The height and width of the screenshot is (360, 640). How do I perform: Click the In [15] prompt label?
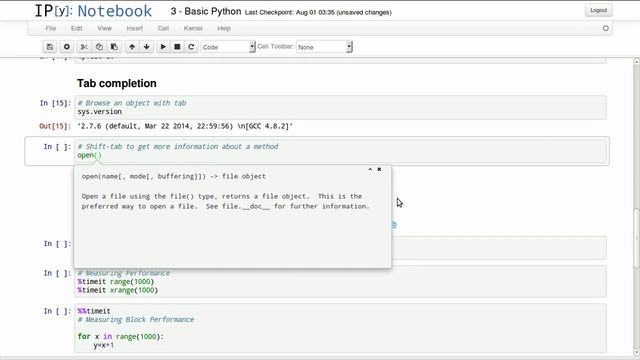pos(55,103)
